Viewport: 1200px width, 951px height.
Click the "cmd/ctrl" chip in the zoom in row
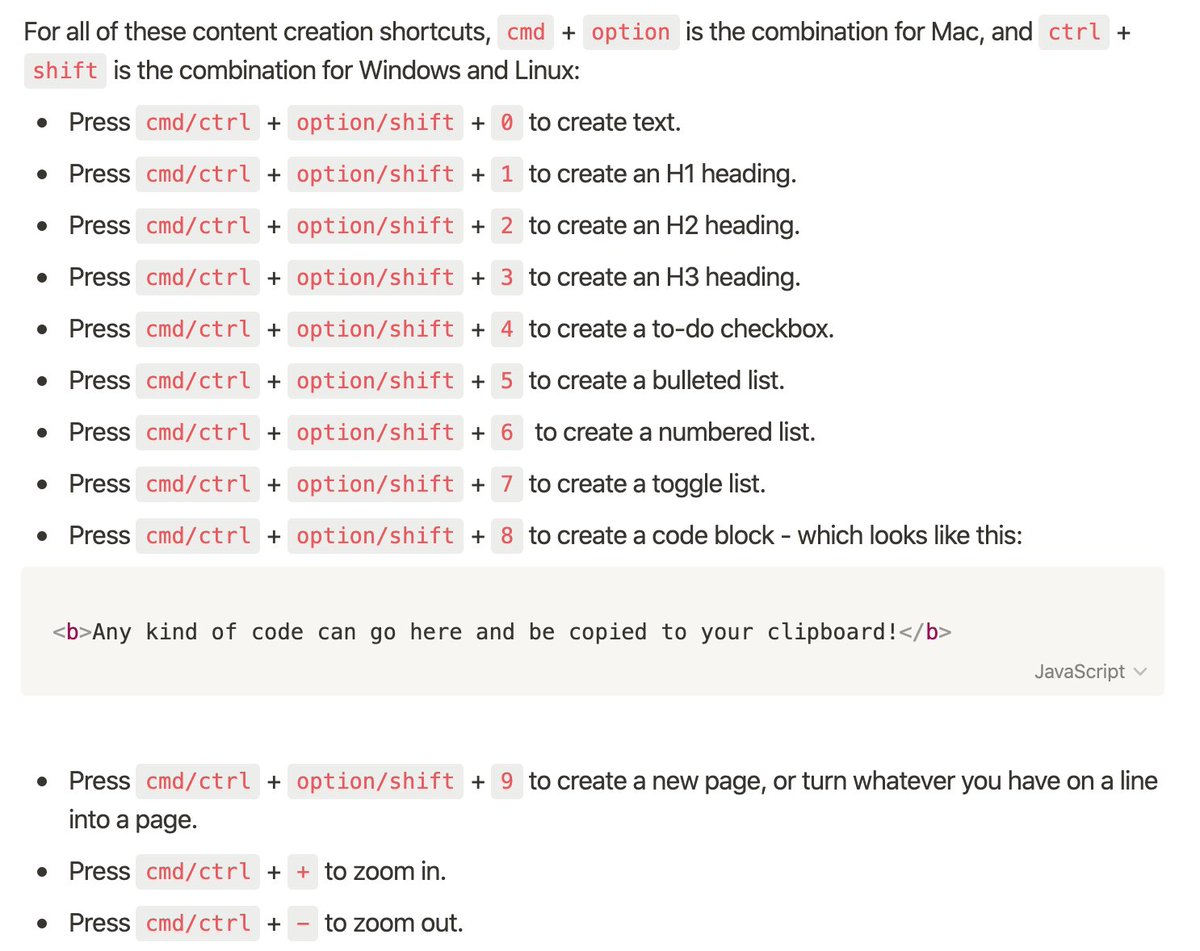click(x=198, y=872)
